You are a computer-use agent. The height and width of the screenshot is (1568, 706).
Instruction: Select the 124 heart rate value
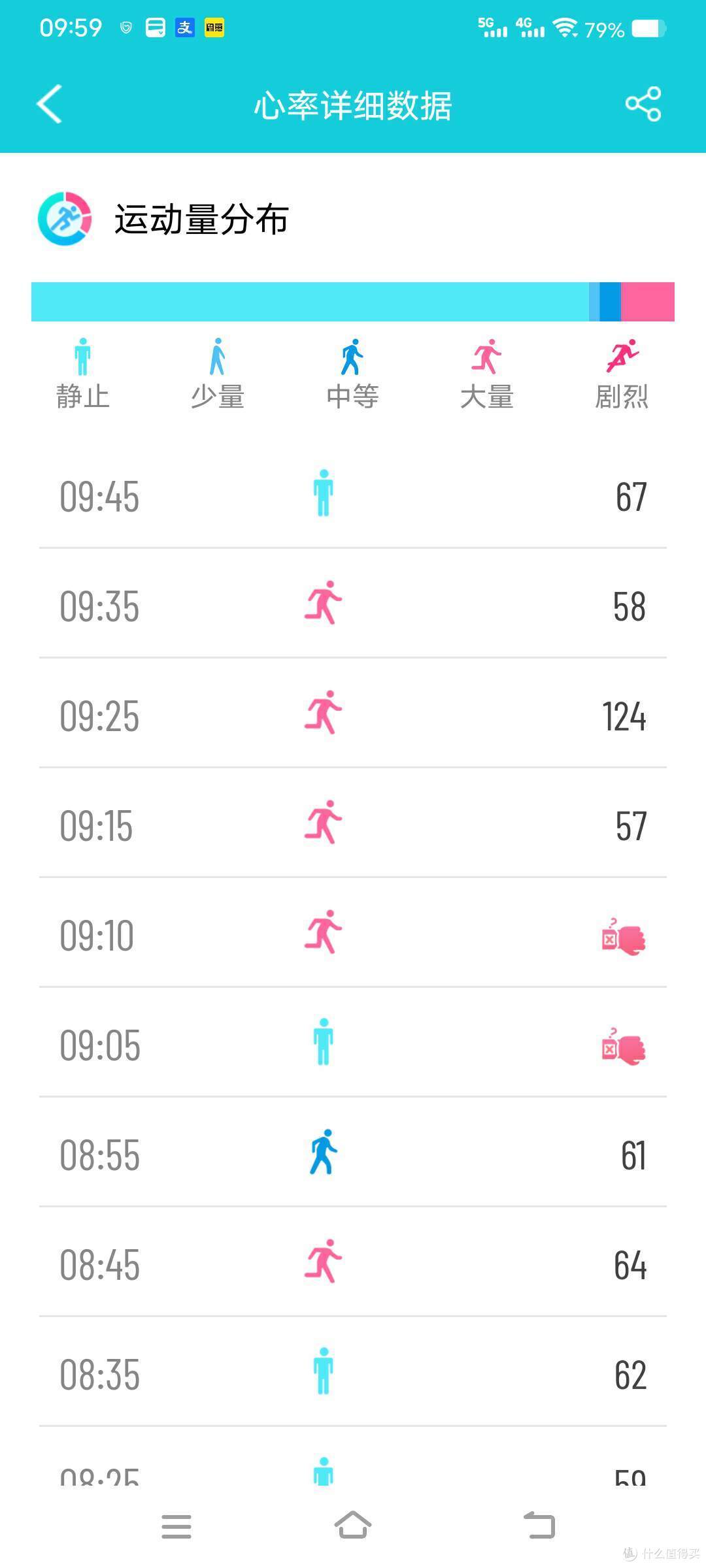click(x=624, y=717)
